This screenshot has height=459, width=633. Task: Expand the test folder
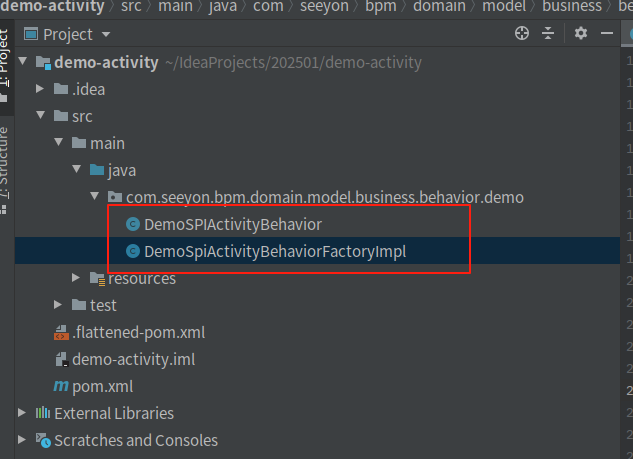[x=58, y=305]
